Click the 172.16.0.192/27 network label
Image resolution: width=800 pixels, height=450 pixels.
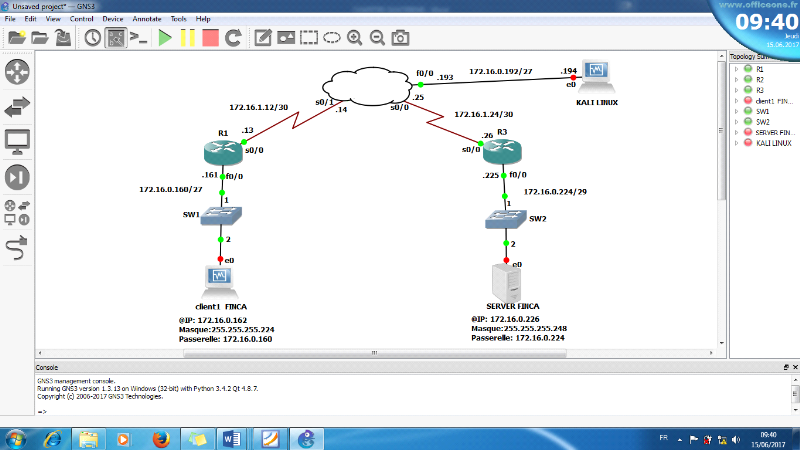coord(501,71)
